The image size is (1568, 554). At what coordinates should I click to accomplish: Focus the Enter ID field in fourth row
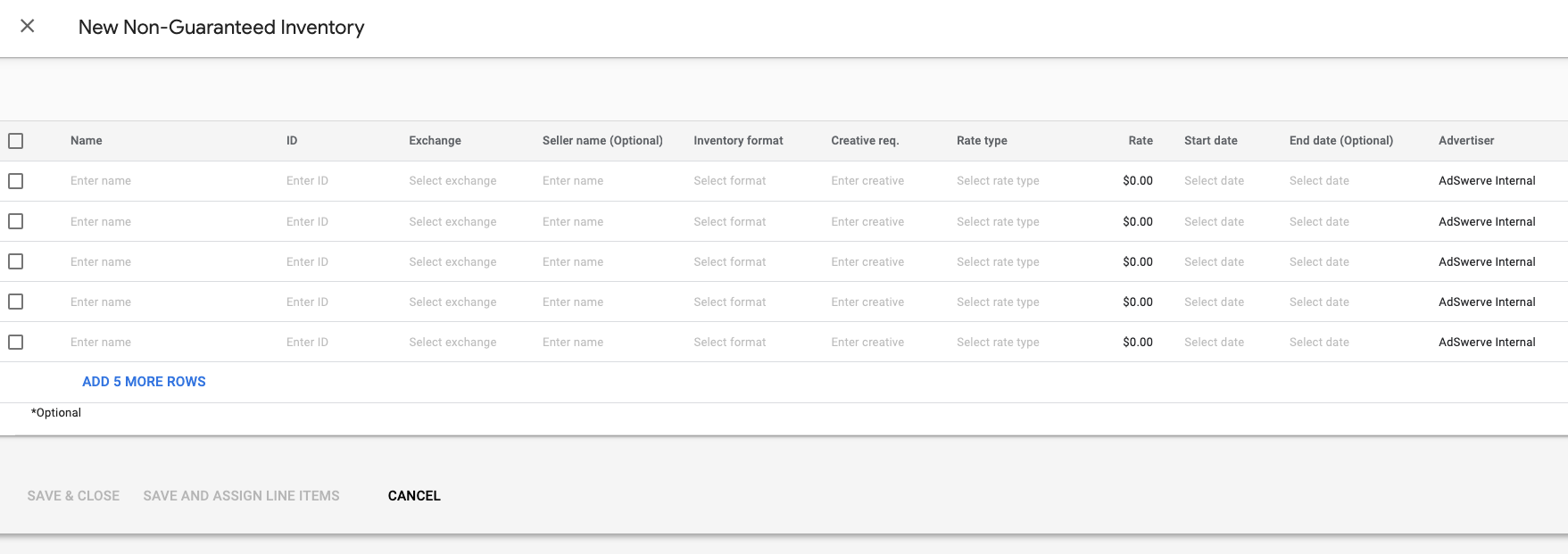[307, 302]
